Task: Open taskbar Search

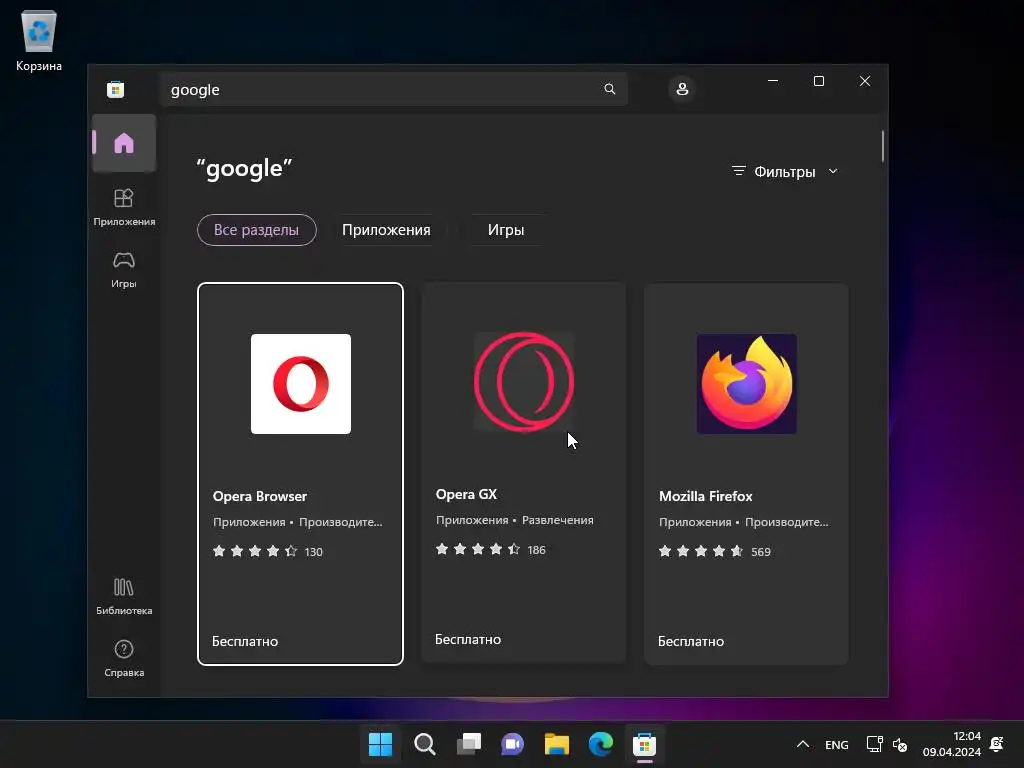Action: tap(424, 744)
